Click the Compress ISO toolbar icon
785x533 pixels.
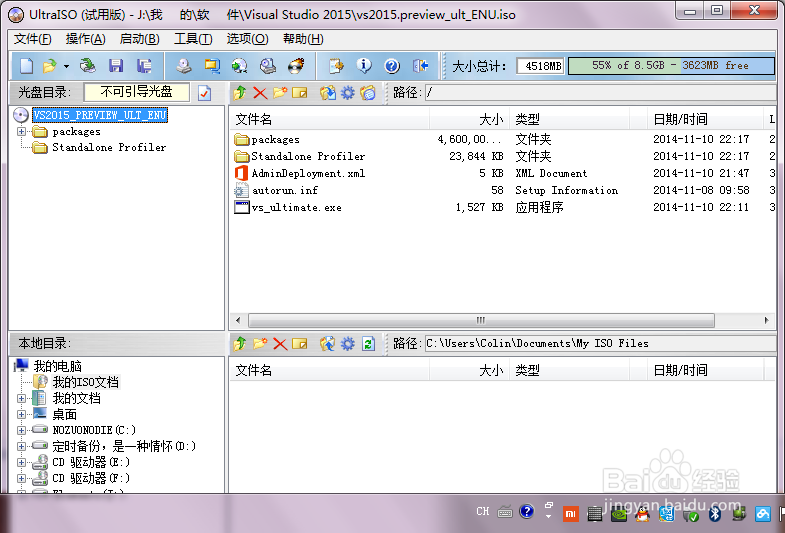[212, 66]
